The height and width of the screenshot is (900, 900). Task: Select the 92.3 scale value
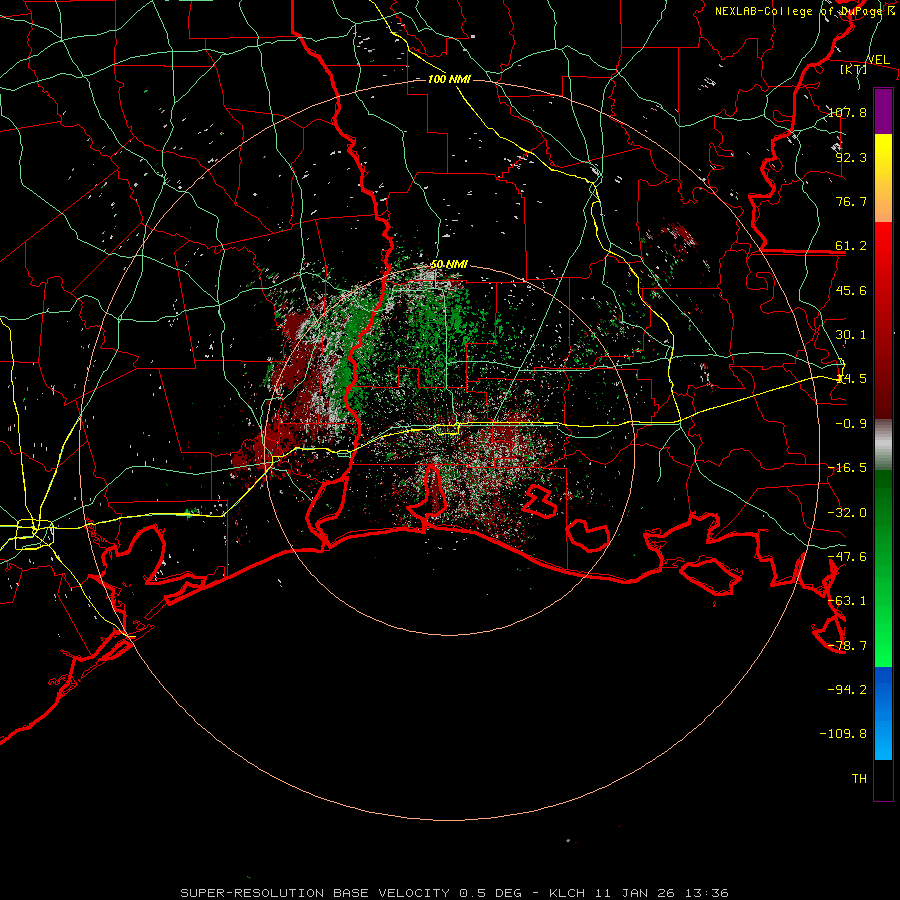pyautogui.click(x=851, y=157)
